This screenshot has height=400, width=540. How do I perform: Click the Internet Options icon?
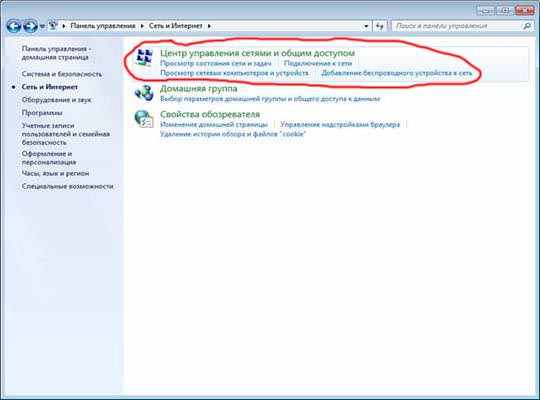(x=144, y=119)
